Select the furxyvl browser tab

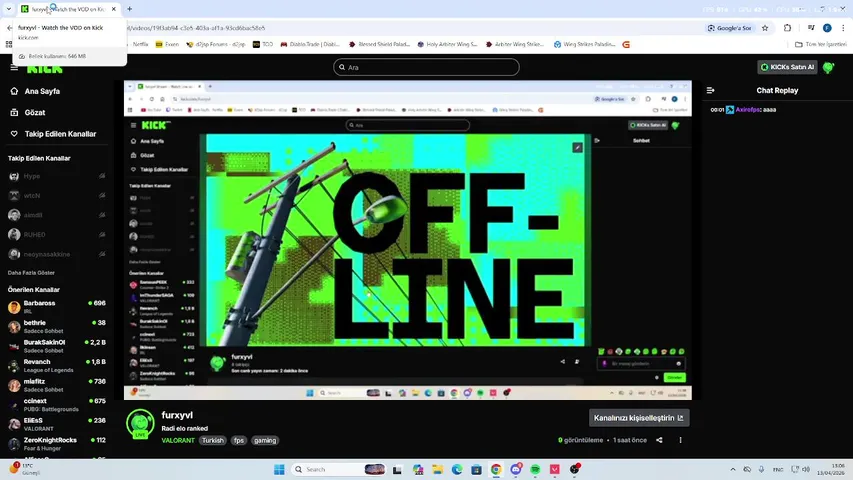coord(68,9)
